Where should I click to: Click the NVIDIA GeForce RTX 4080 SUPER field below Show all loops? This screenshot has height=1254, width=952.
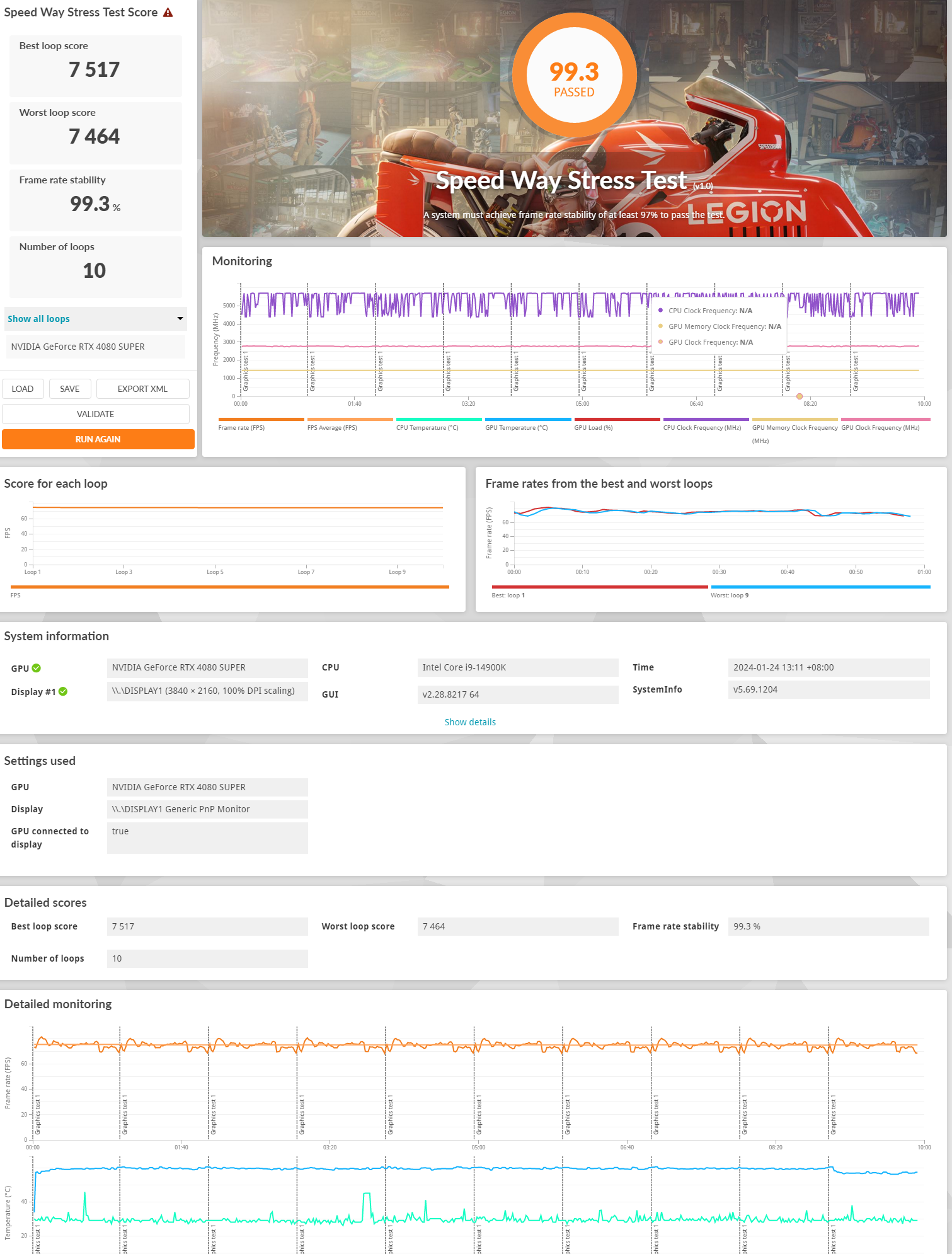(x=96, y=347)
